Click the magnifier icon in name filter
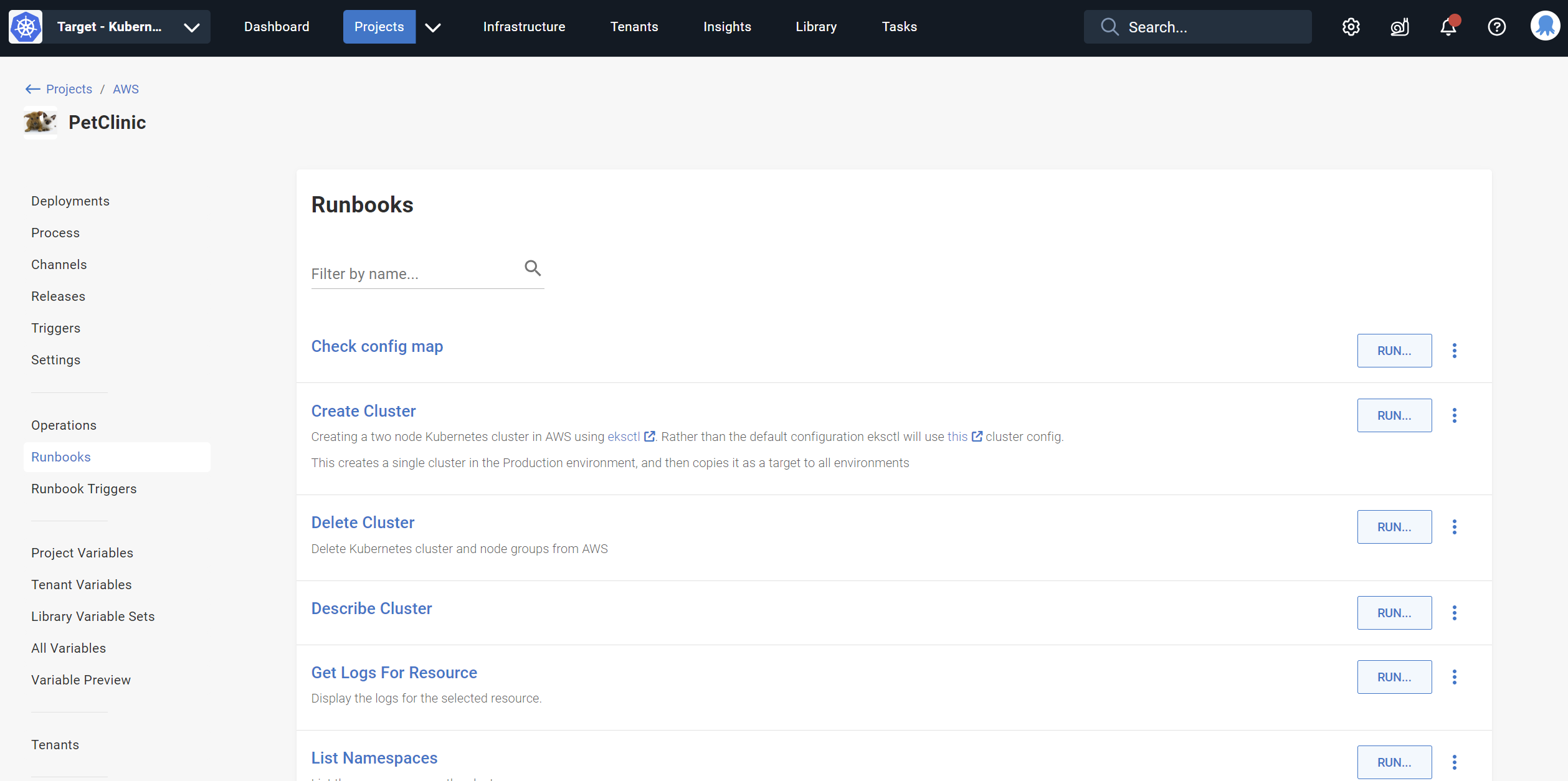This screenshot has height=781, width=1568. 532,268
